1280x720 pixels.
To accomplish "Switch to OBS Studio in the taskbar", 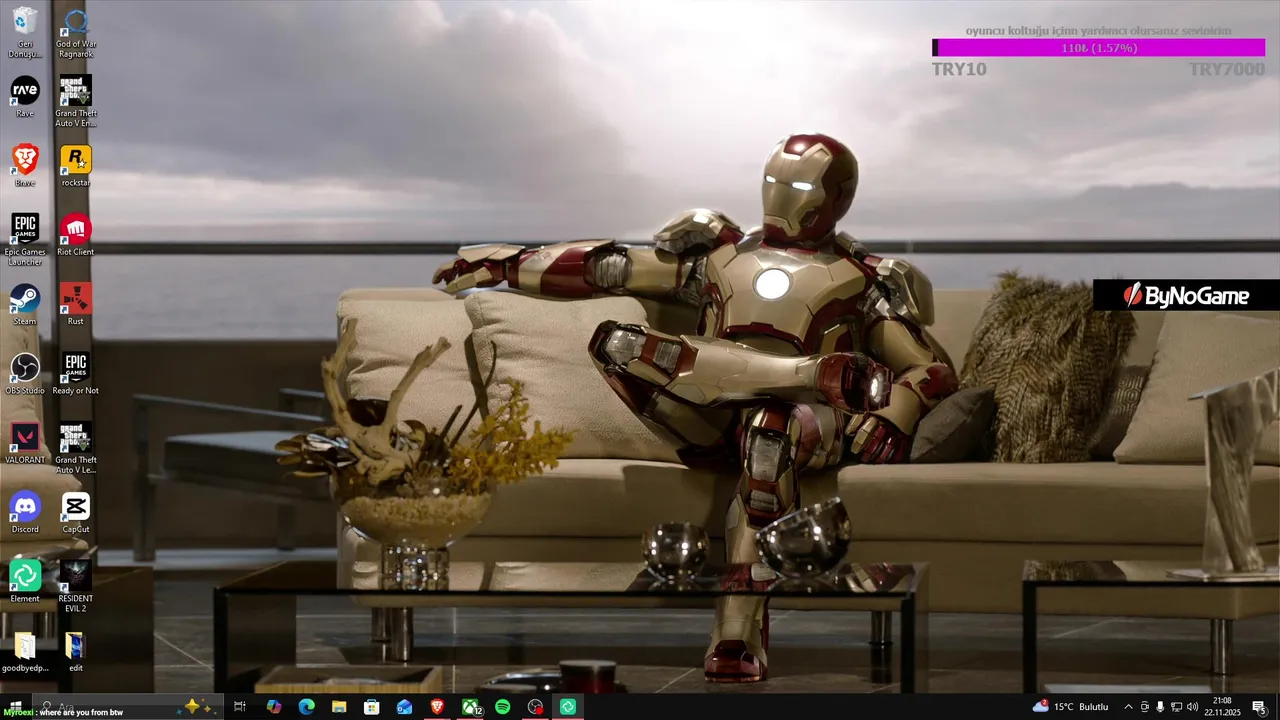I will click(536, 707).
